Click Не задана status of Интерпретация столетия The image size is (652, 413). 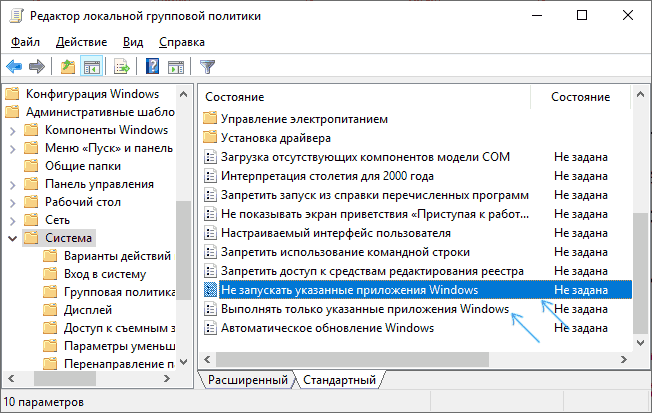pyautogui.click(x=580, y=176)
